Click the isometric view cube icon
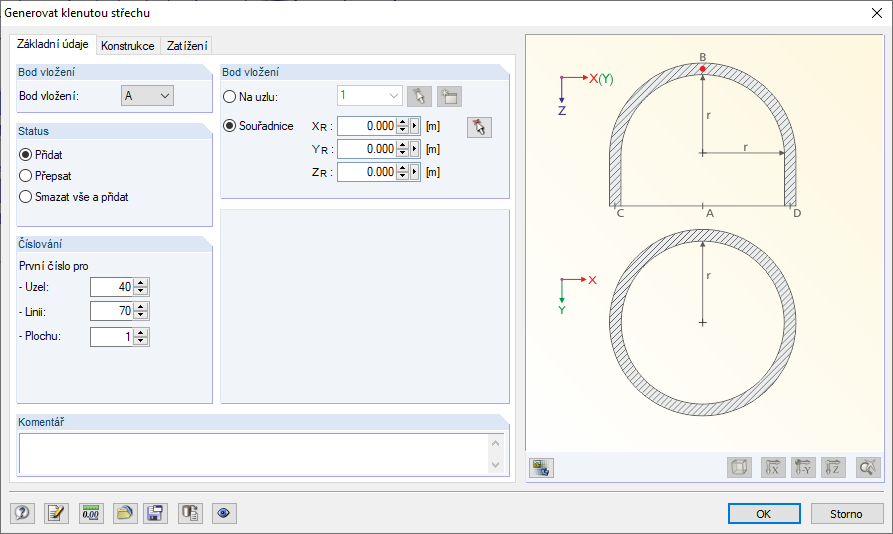This screenshot has width=893, height=534. (x=739, y=468)
